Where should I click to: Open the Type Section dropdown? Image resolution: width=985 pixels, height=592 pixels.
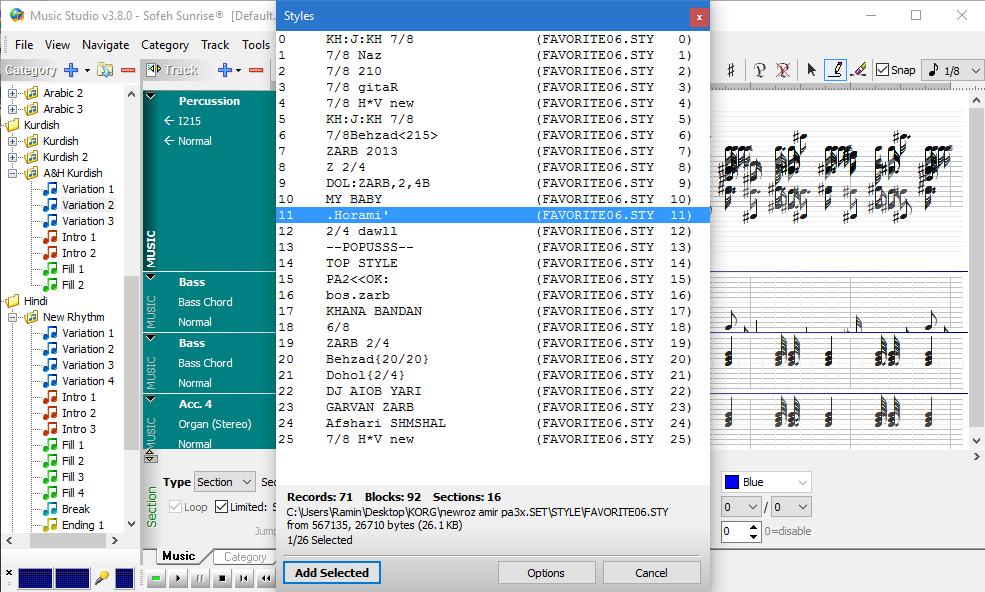224,482
